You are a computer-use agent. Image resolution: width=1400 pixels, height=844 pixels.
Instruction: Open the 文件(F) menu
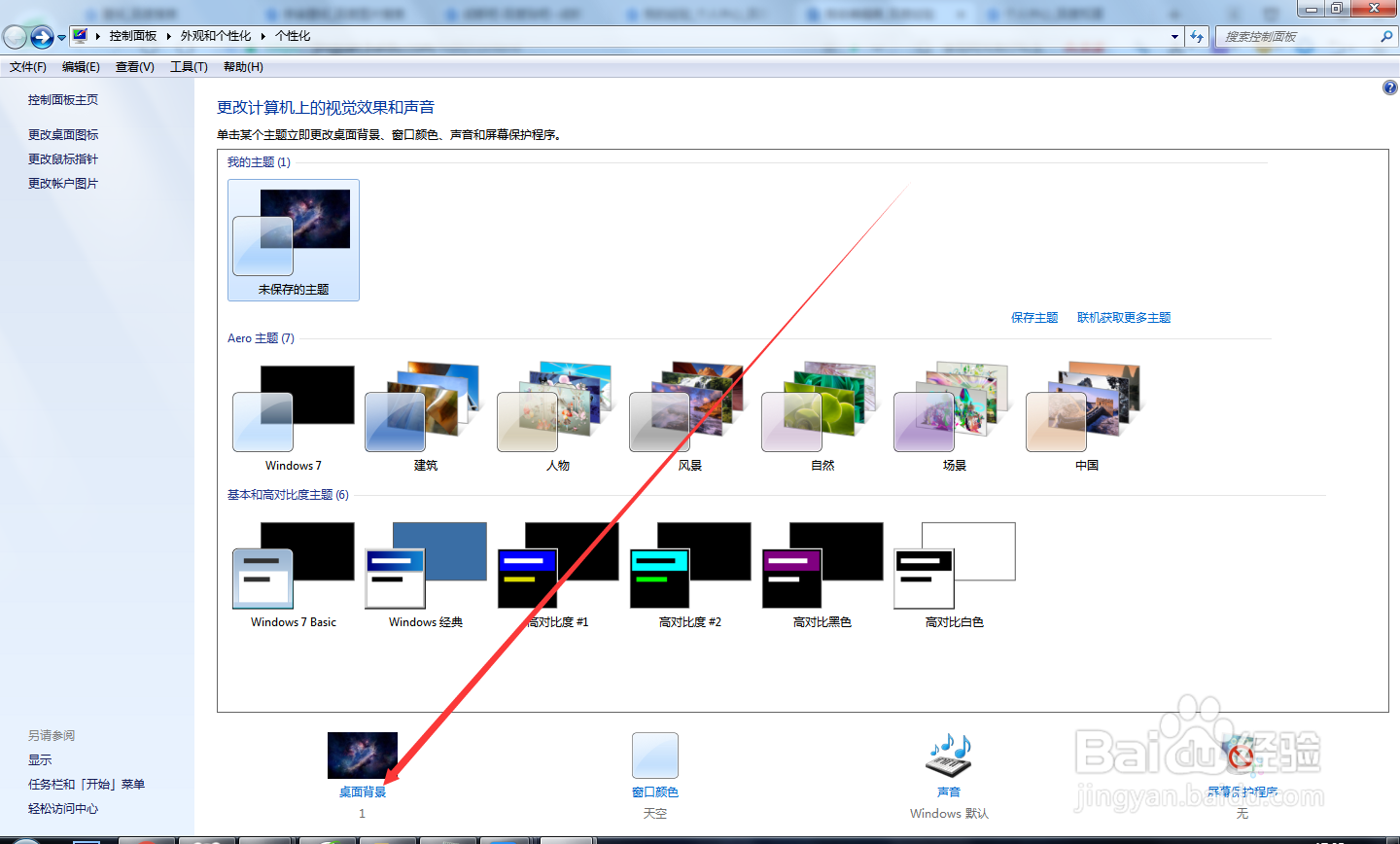click(x=28, y=67)
